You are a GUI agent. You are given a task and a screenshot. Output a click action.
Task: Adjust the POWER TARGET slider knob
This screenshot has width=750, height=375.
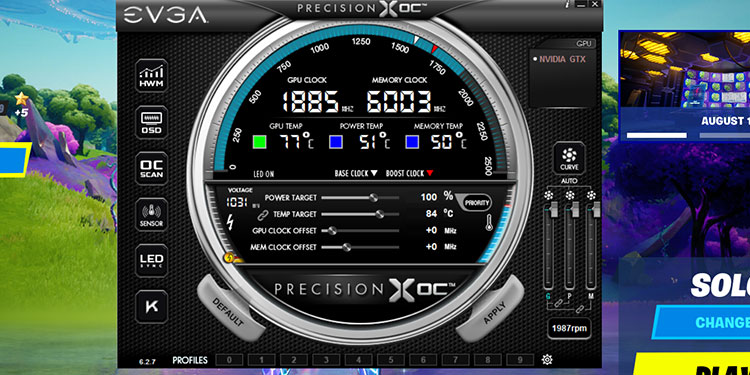click(x=374, y=198)
